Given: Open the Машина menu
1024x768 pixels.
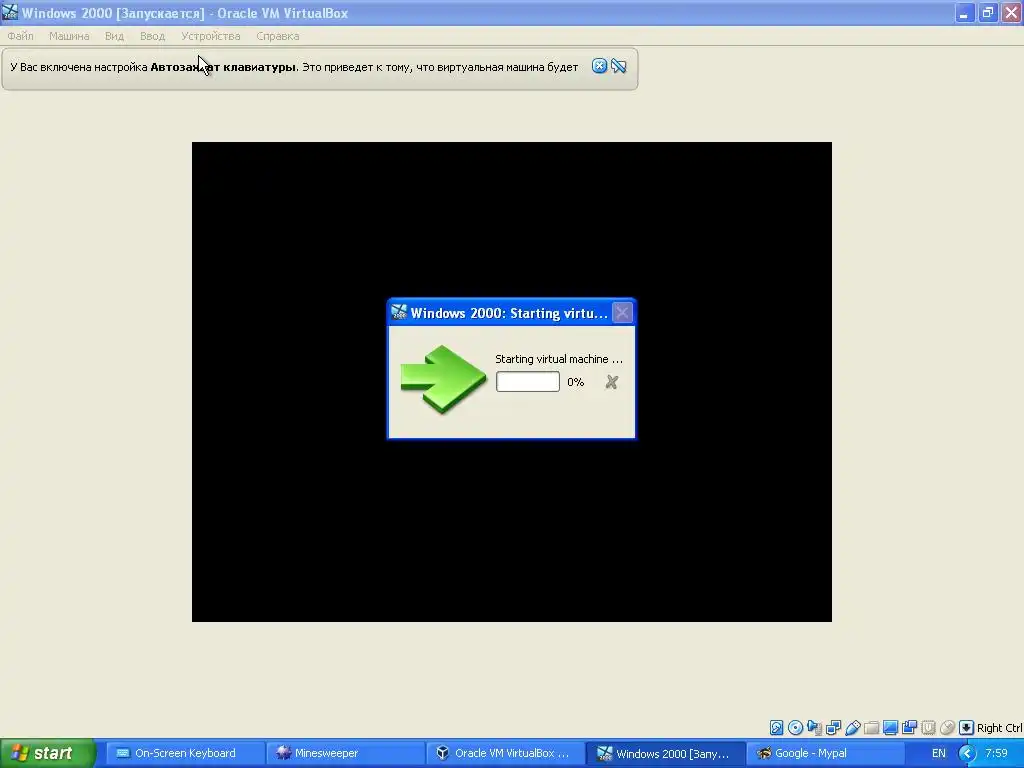Looking at the screenshot, I should pos(69,36).
